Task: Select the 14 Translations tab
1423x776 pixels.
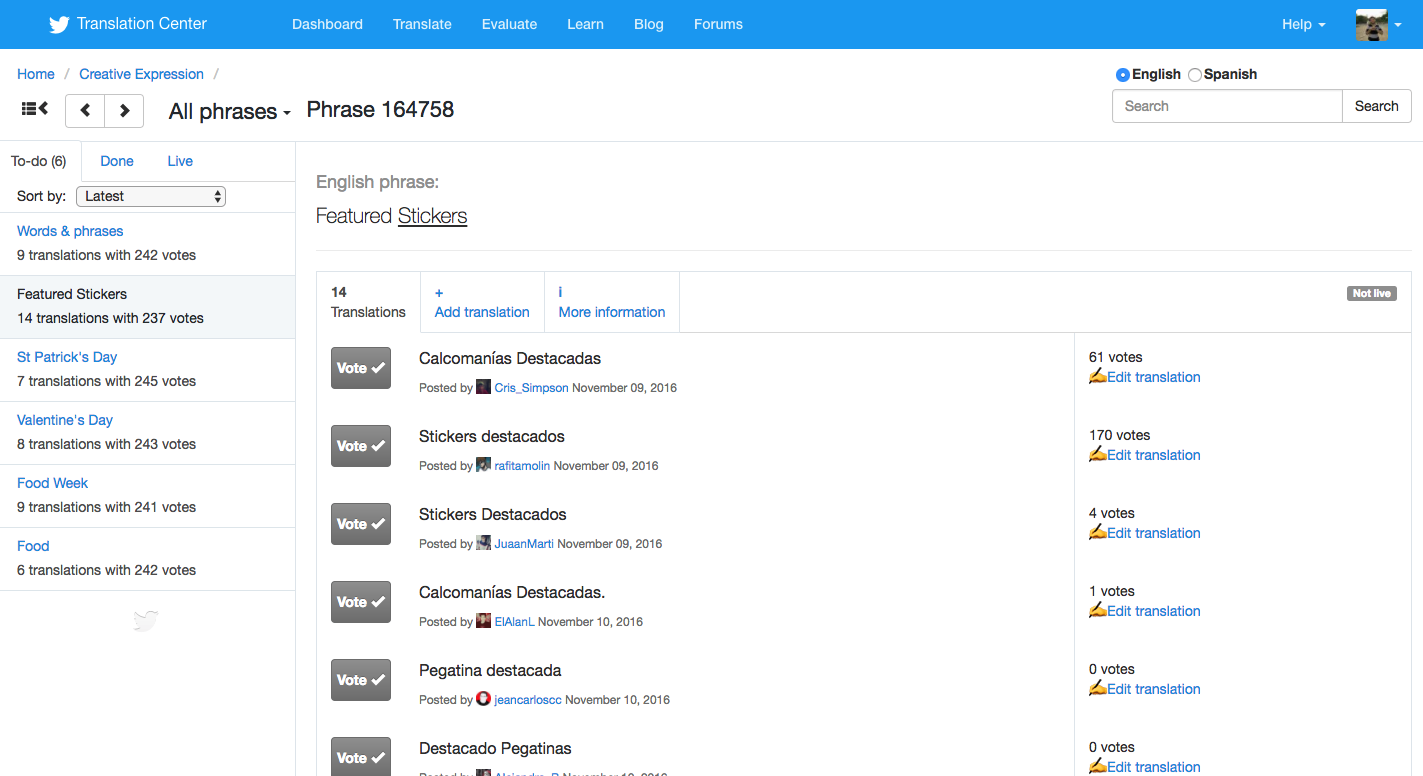Action: click(x=368, y=302)
